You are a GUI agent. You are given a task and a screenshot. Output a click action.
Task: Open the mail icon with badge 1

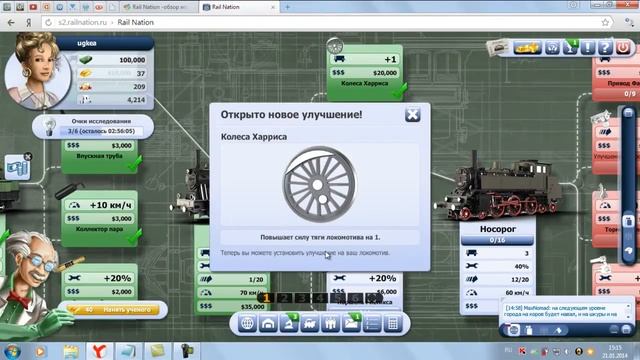(351, 324)
